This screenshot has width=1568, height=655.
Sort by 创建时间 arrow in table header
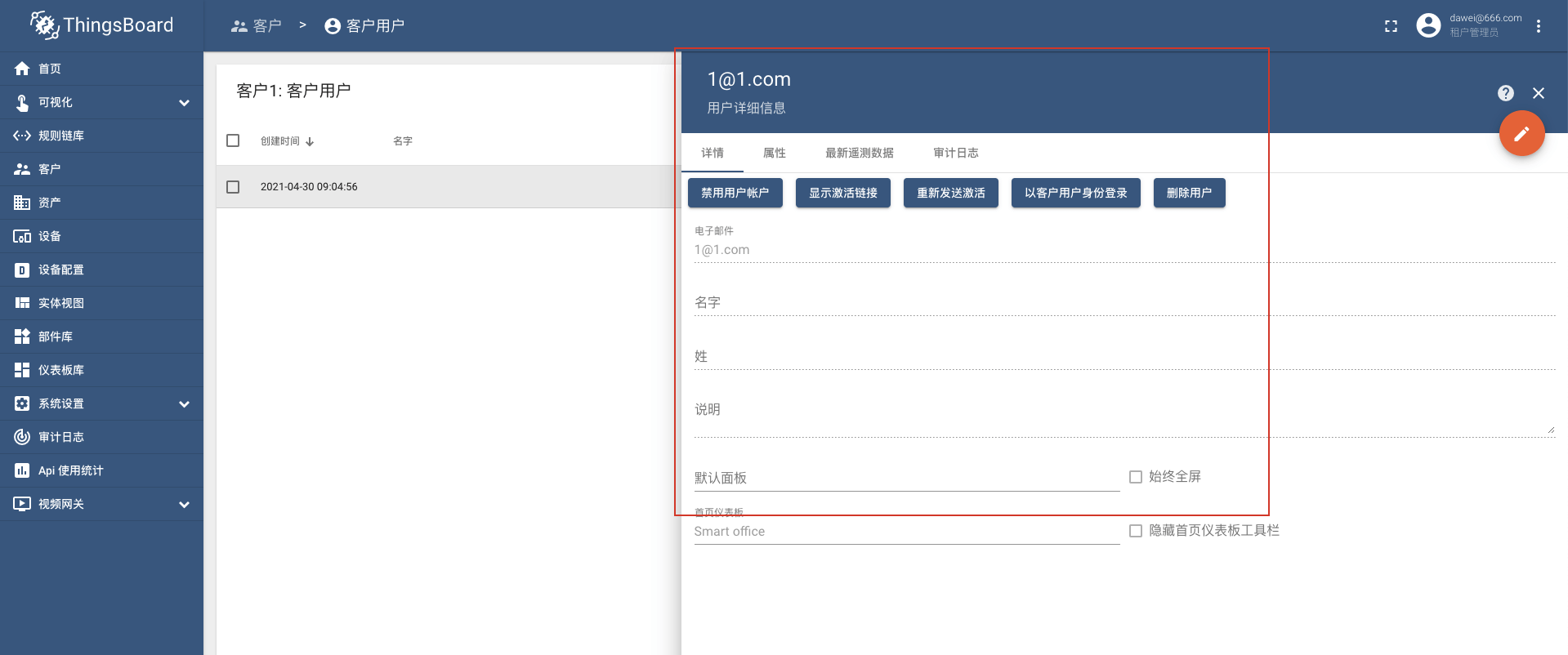tap(310, 141)
